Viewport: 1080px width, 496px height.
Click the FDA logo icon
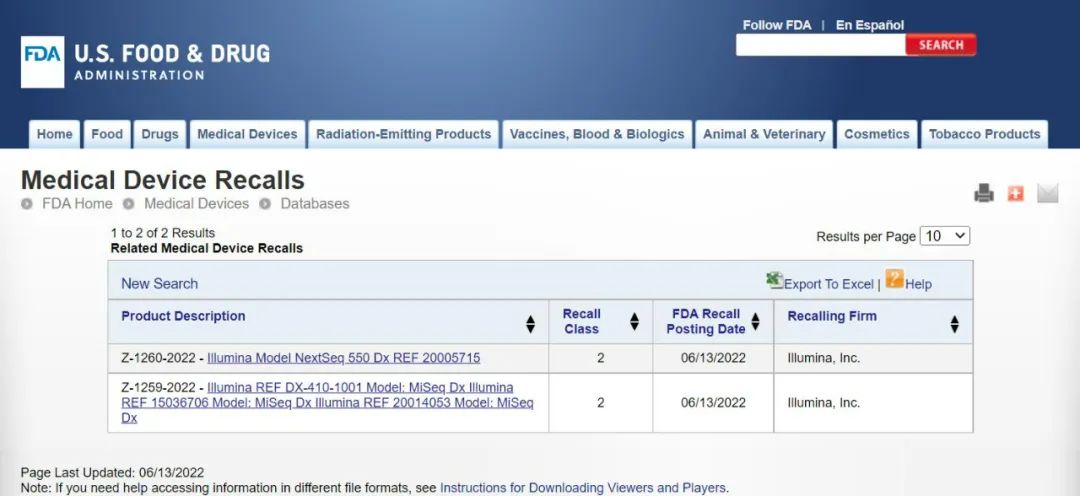coord(43,62)
